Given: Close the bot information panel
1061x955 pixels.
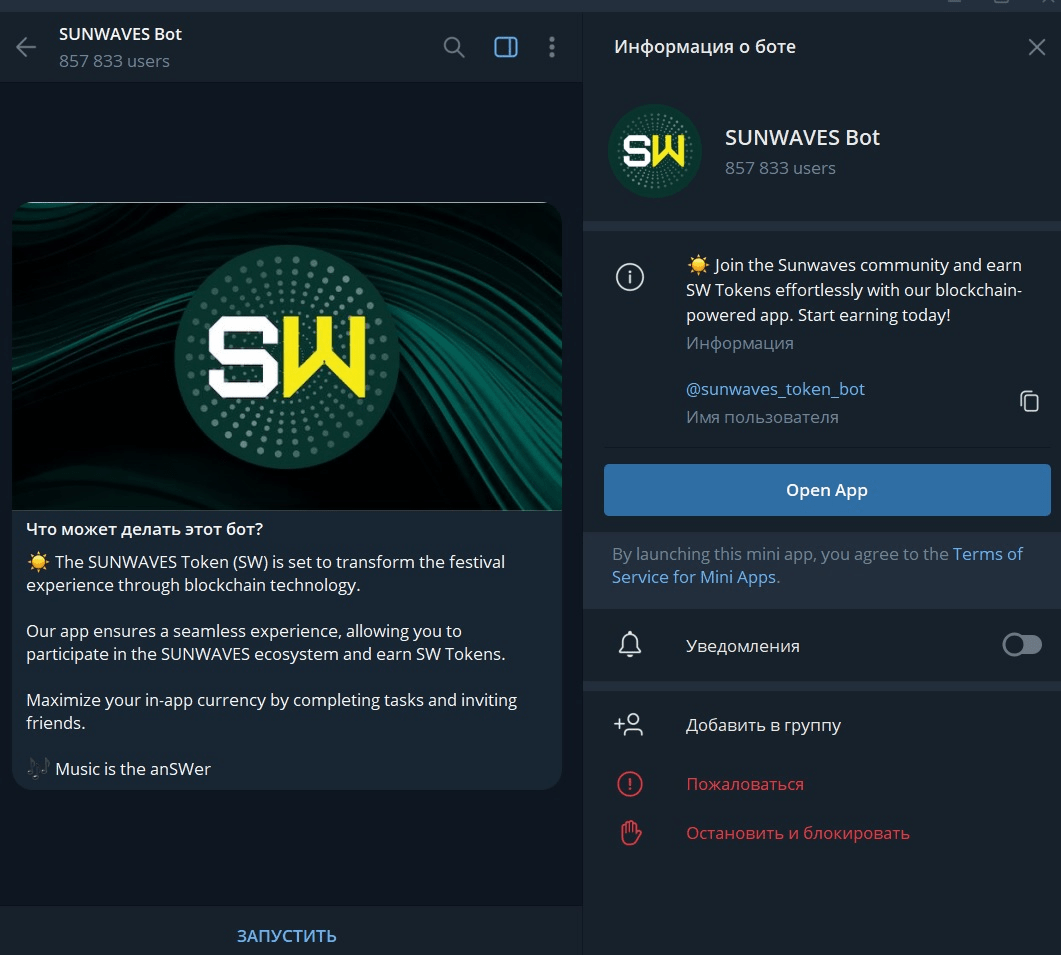Looking at the screenshot, I should (x=1037, y=47).
